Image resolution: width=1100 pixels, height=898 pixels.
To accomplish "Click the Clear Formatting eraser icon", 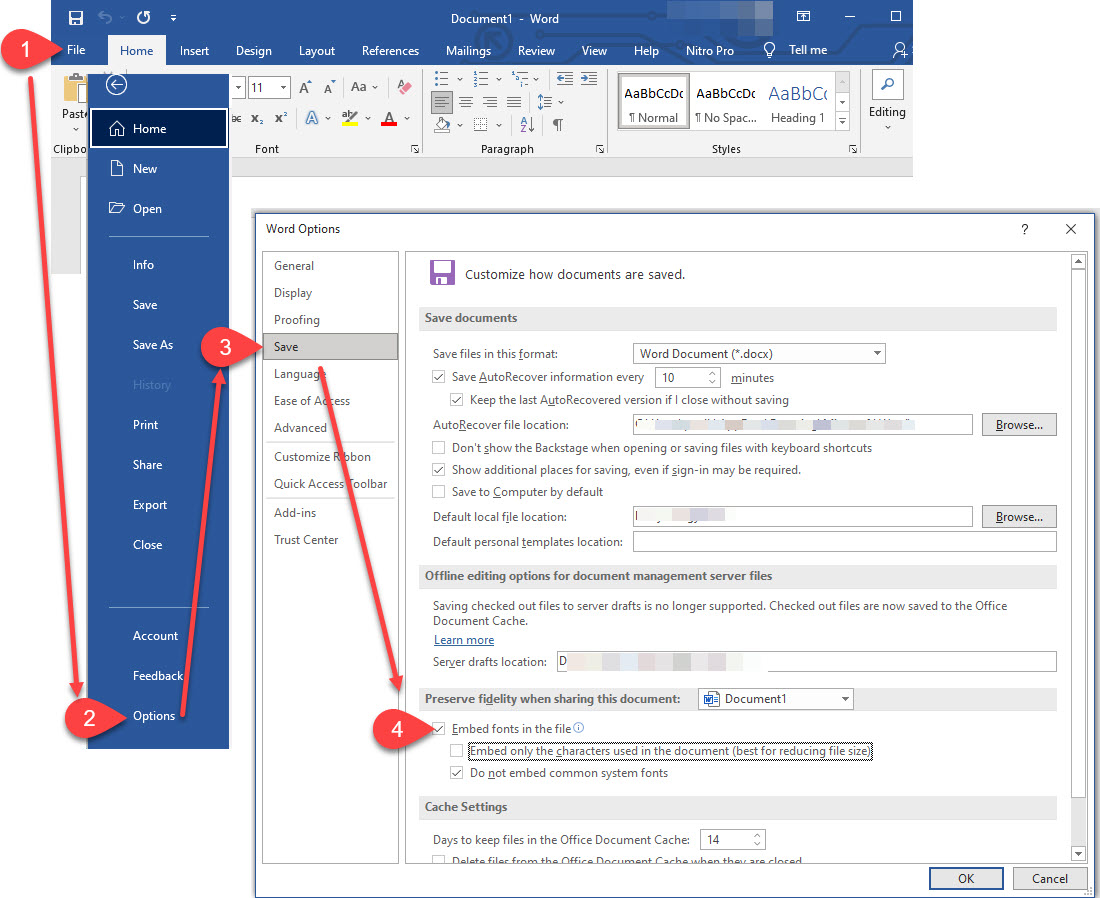I will click(x=404, y=88).
